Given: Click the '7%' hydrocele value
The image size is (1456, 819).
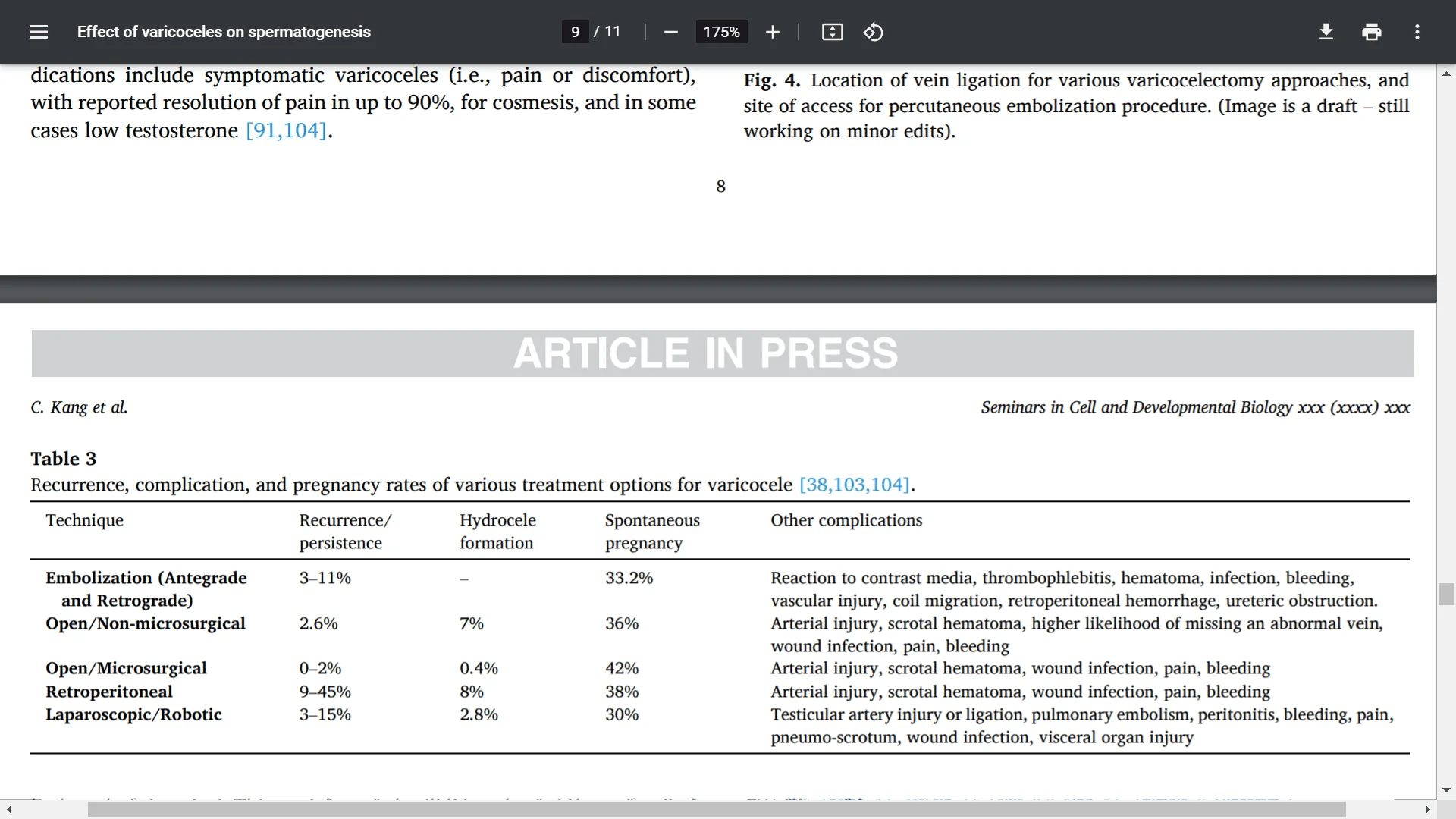Looking at the screenshot, I should 472,623.
